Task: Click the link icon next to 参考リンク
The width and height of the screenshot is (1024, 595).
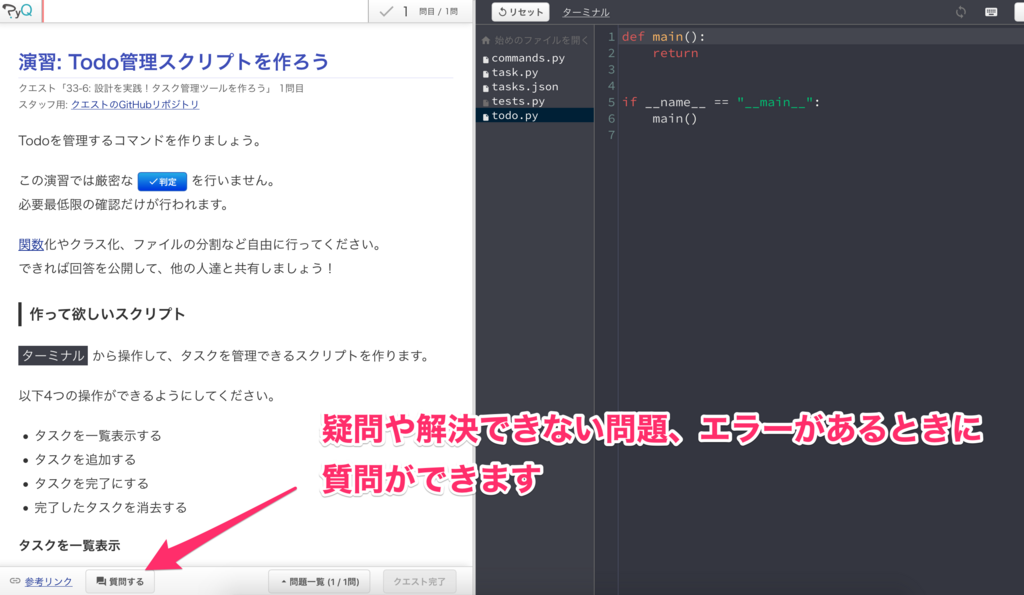Action: [15, 581]
